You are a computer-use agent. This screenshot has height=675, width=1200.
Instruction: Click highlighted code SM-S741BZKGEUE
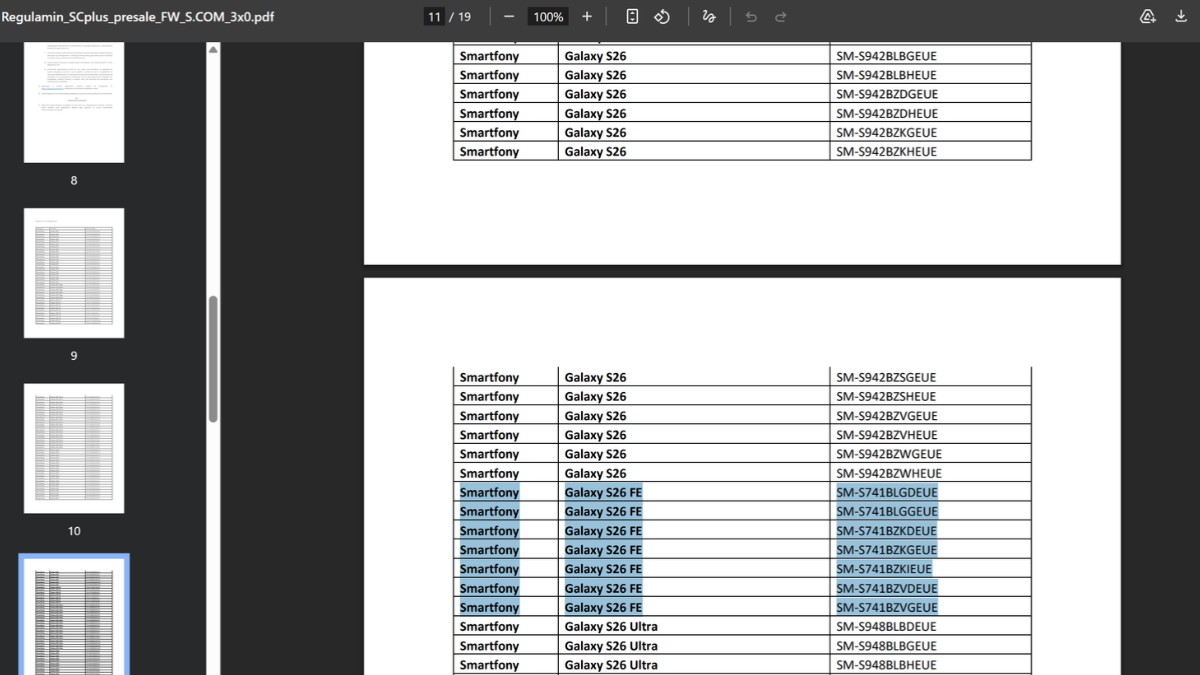[x=886, y=550]
